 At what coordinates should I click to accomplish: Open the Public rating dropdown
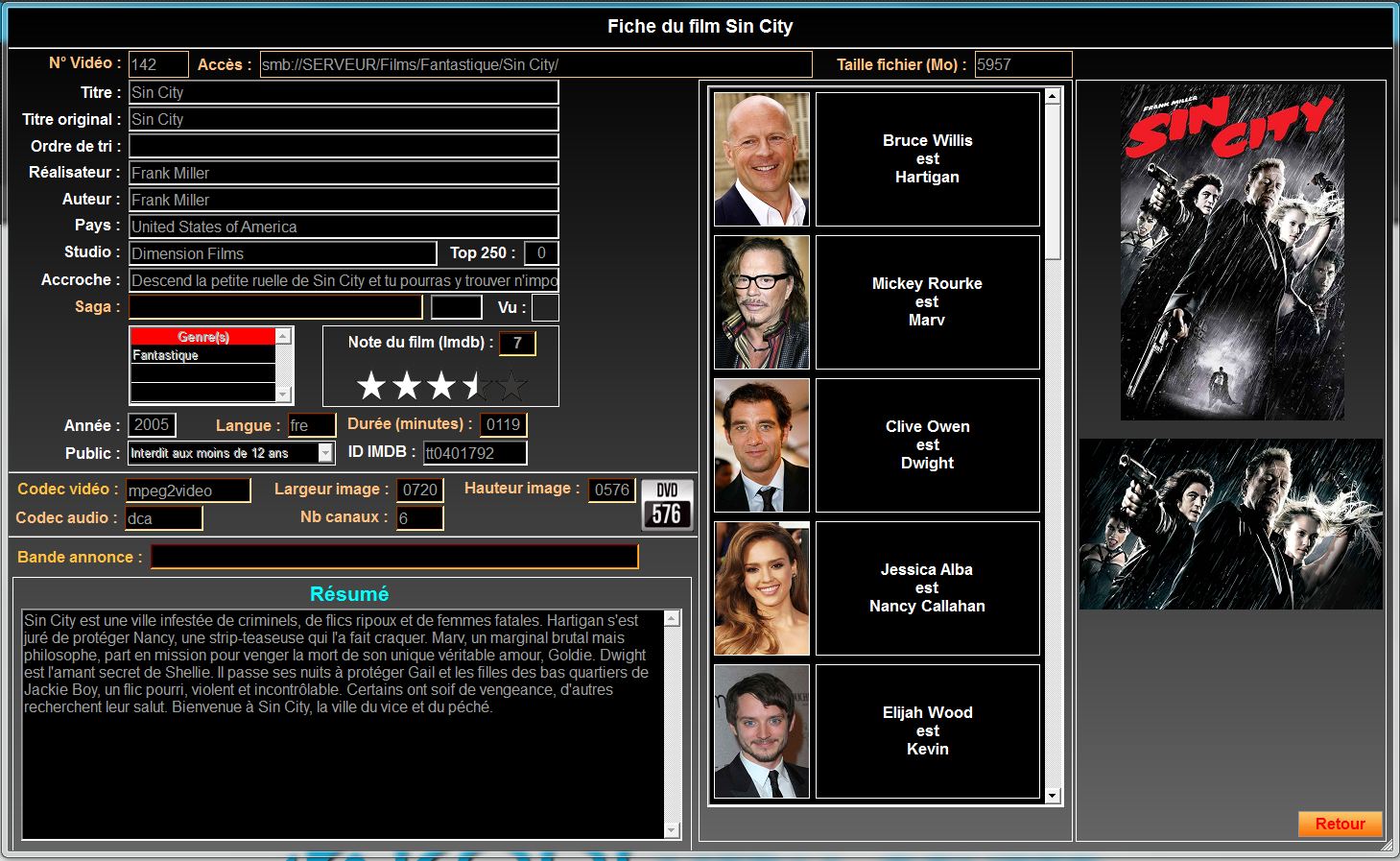325,453
